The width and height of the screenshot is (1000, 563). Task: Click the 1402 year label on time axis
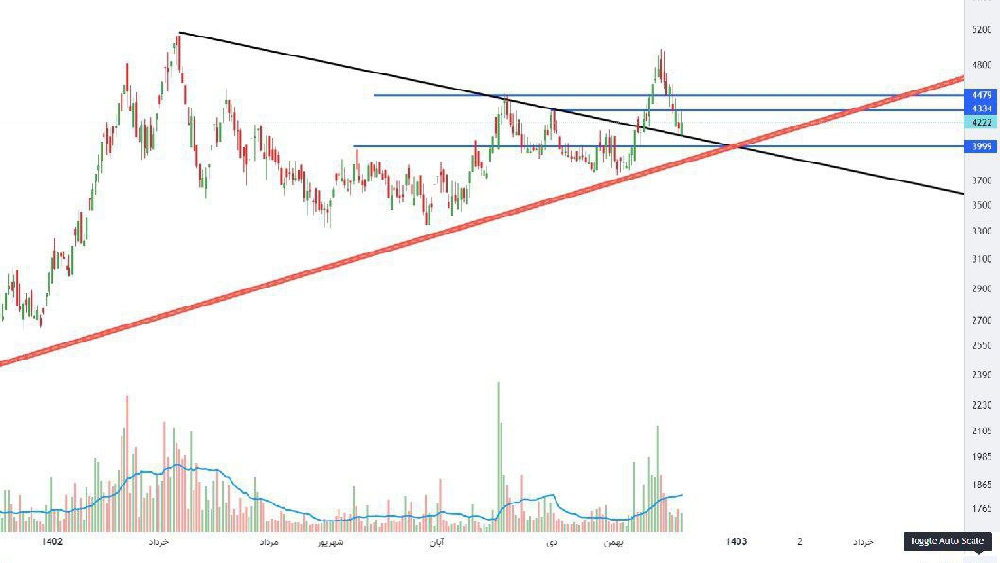tap(52, 541)
